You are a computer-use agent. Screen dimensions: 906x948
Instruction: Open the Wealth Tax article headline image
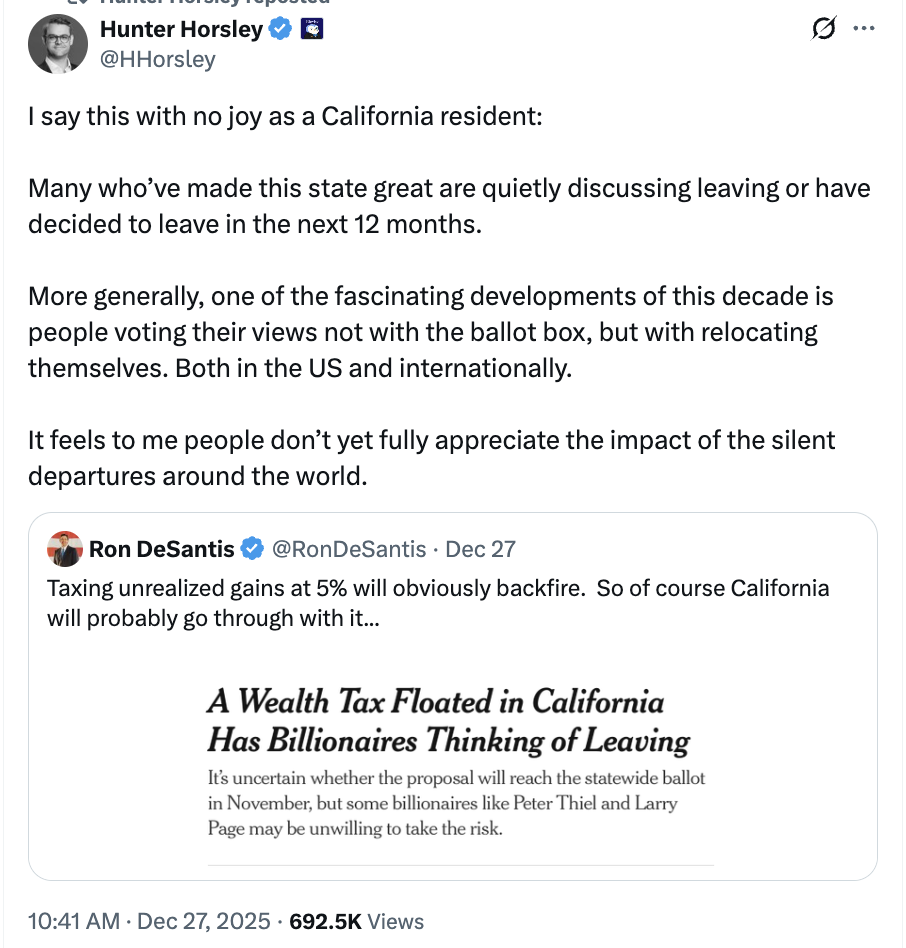pyautogui.click(x=449, y=721)
